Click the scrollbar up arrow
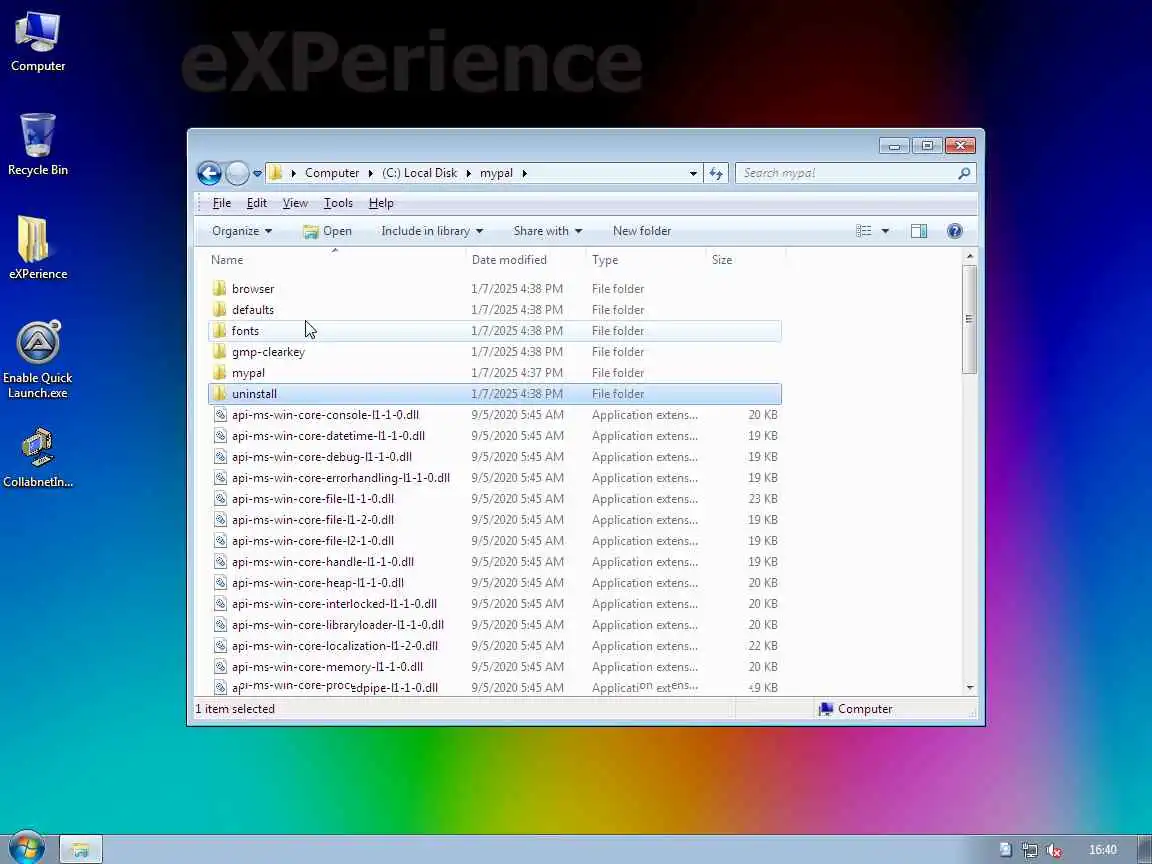 click(x=970, y=256)
